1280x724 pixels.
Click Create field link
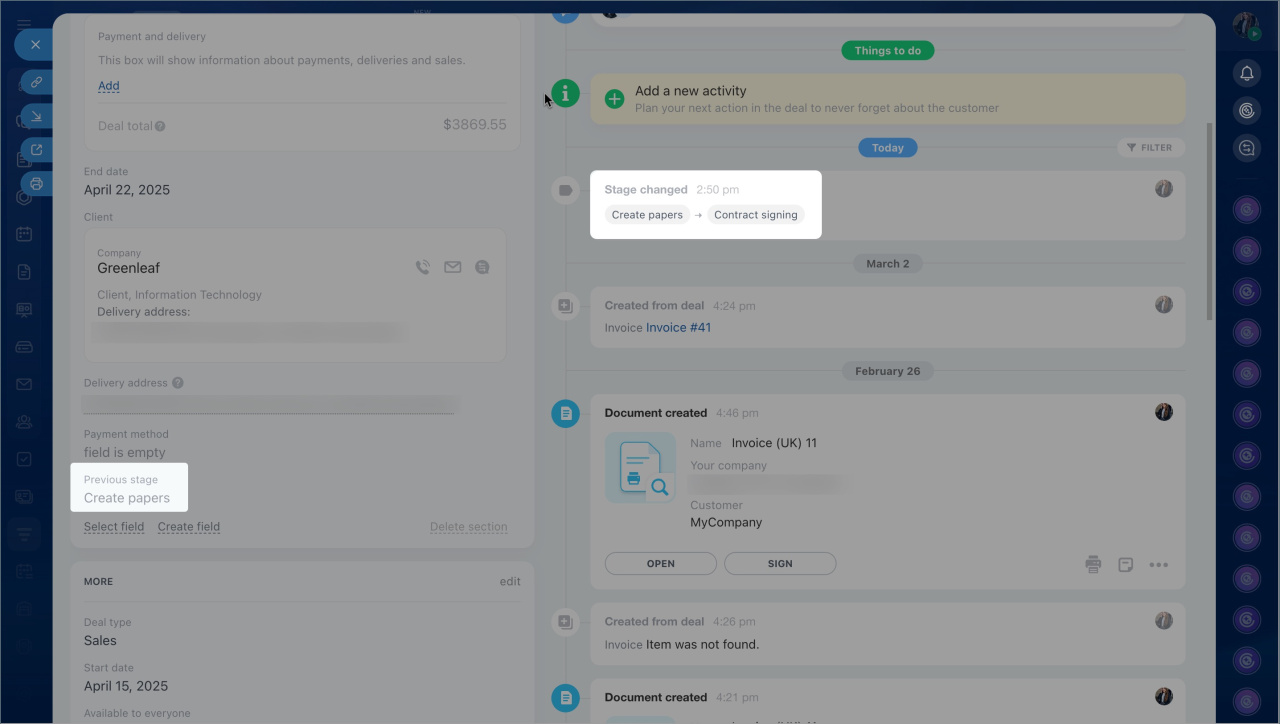pyautogui.click(x=188, y=527)
